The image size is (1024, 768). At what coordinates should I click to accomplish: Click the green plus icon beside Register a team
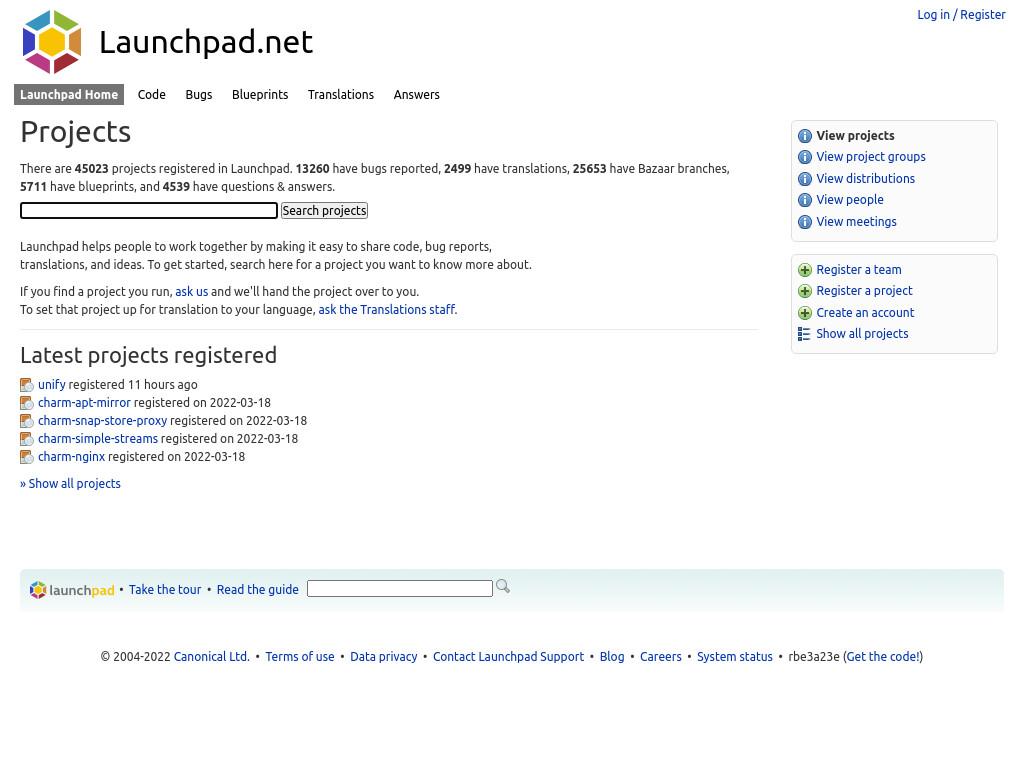coord(805,270)
